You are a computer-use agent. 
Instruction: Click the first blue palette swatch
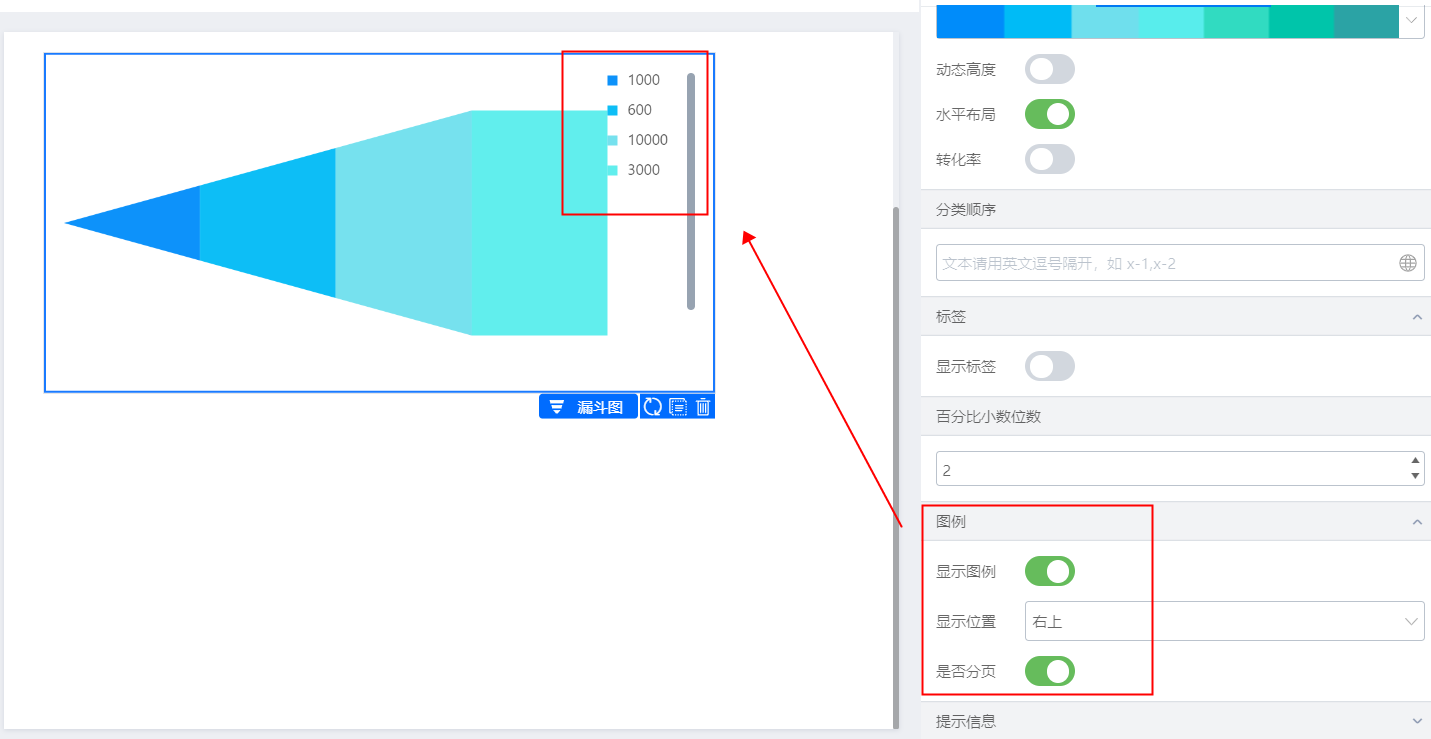pos(970,21)
